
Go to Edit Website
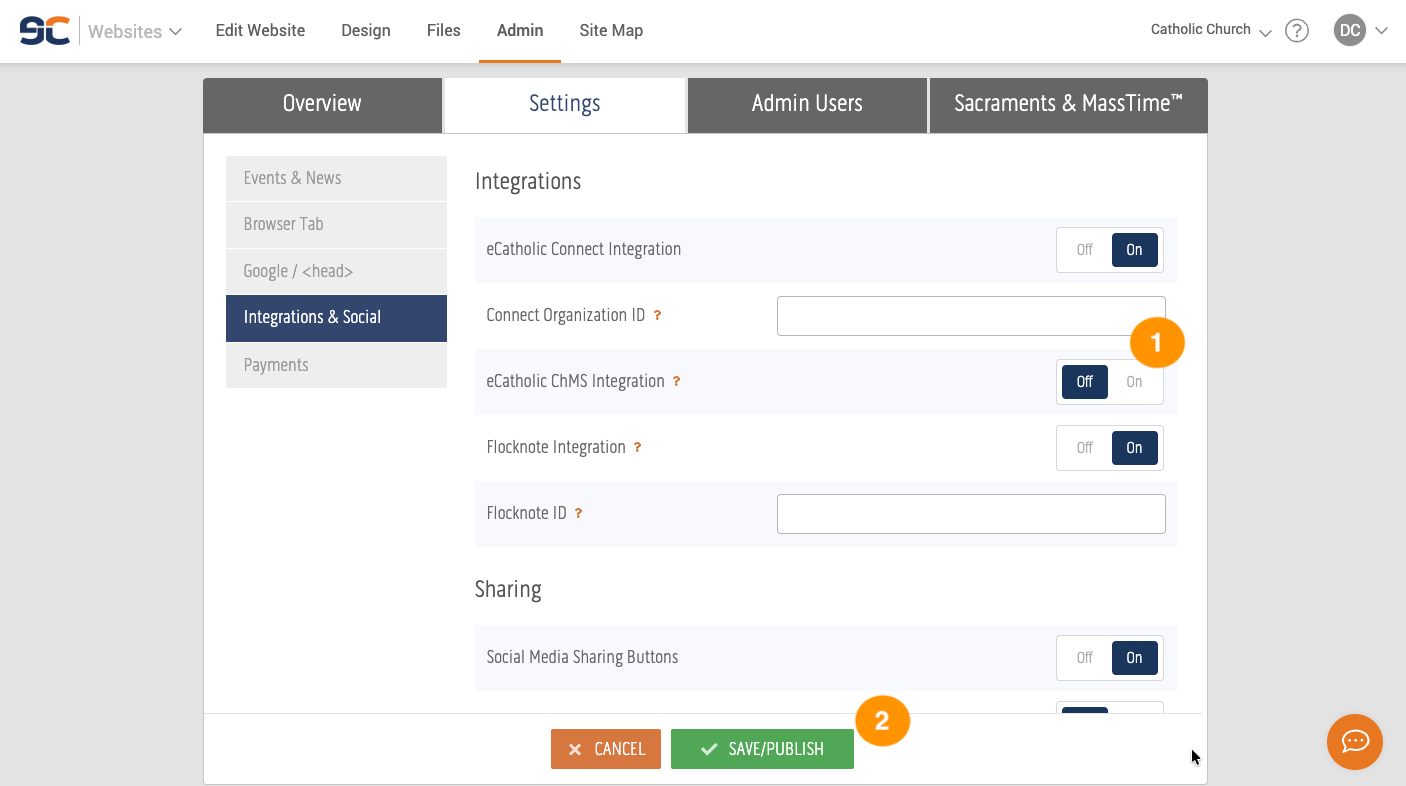pyautogui.click(x=260, y=30)
